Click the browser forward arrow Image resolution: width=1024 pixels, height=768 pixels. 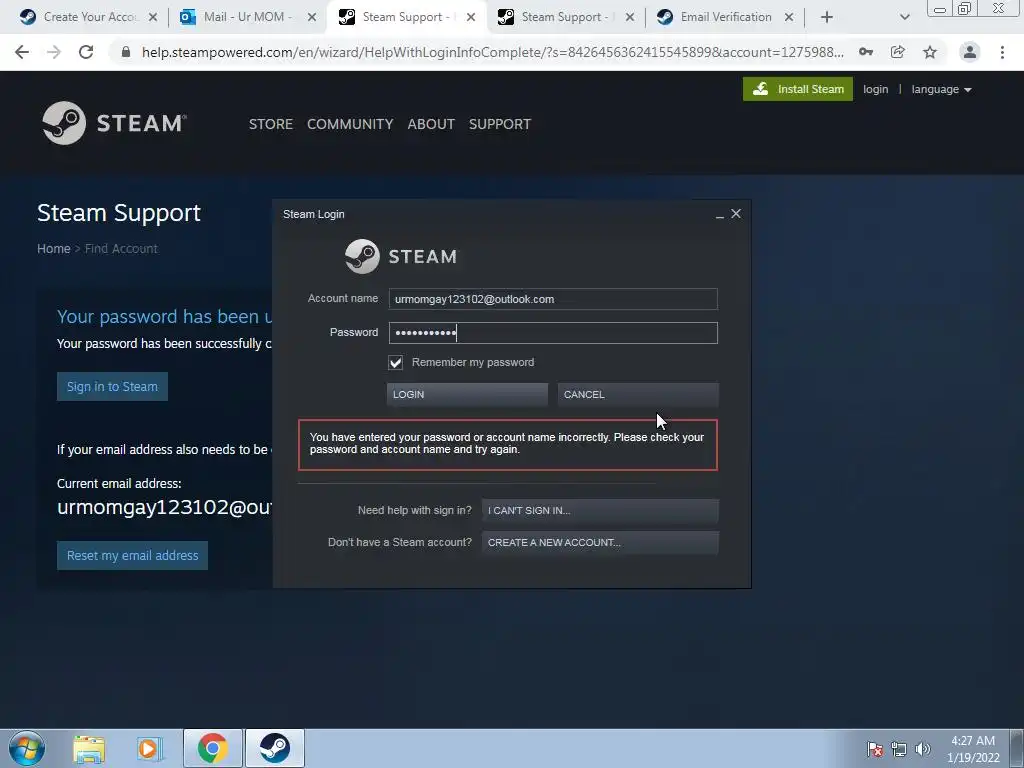[54, 52]
